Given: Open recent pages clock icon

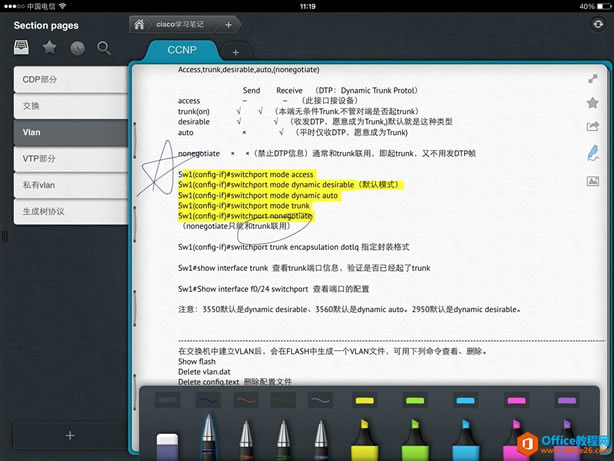Looking at the screenshot, I should [78, 48].
